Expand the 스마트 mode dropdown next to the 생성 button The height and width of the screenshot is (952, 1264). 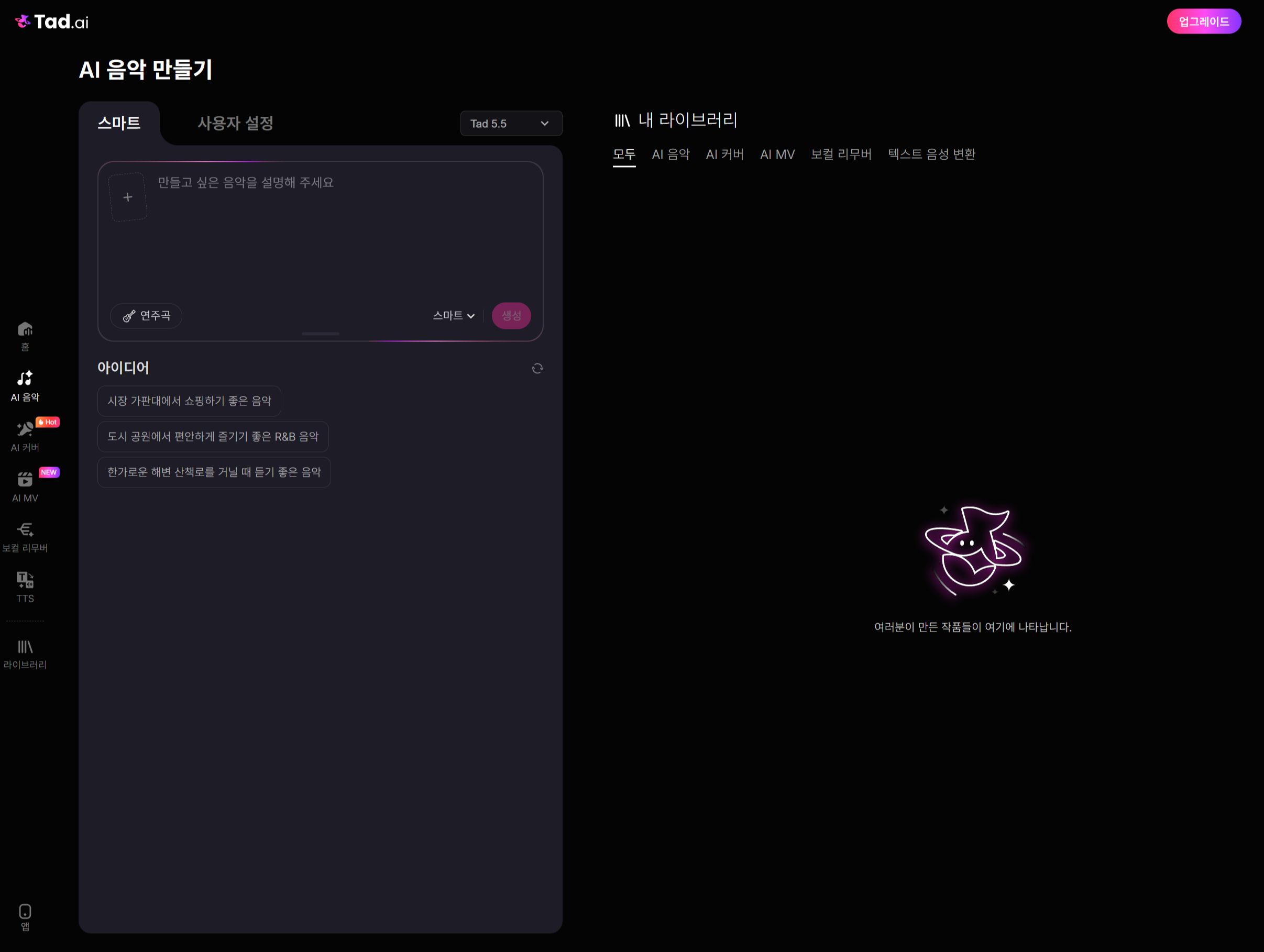pyautogui.click(x=454, y=316)
